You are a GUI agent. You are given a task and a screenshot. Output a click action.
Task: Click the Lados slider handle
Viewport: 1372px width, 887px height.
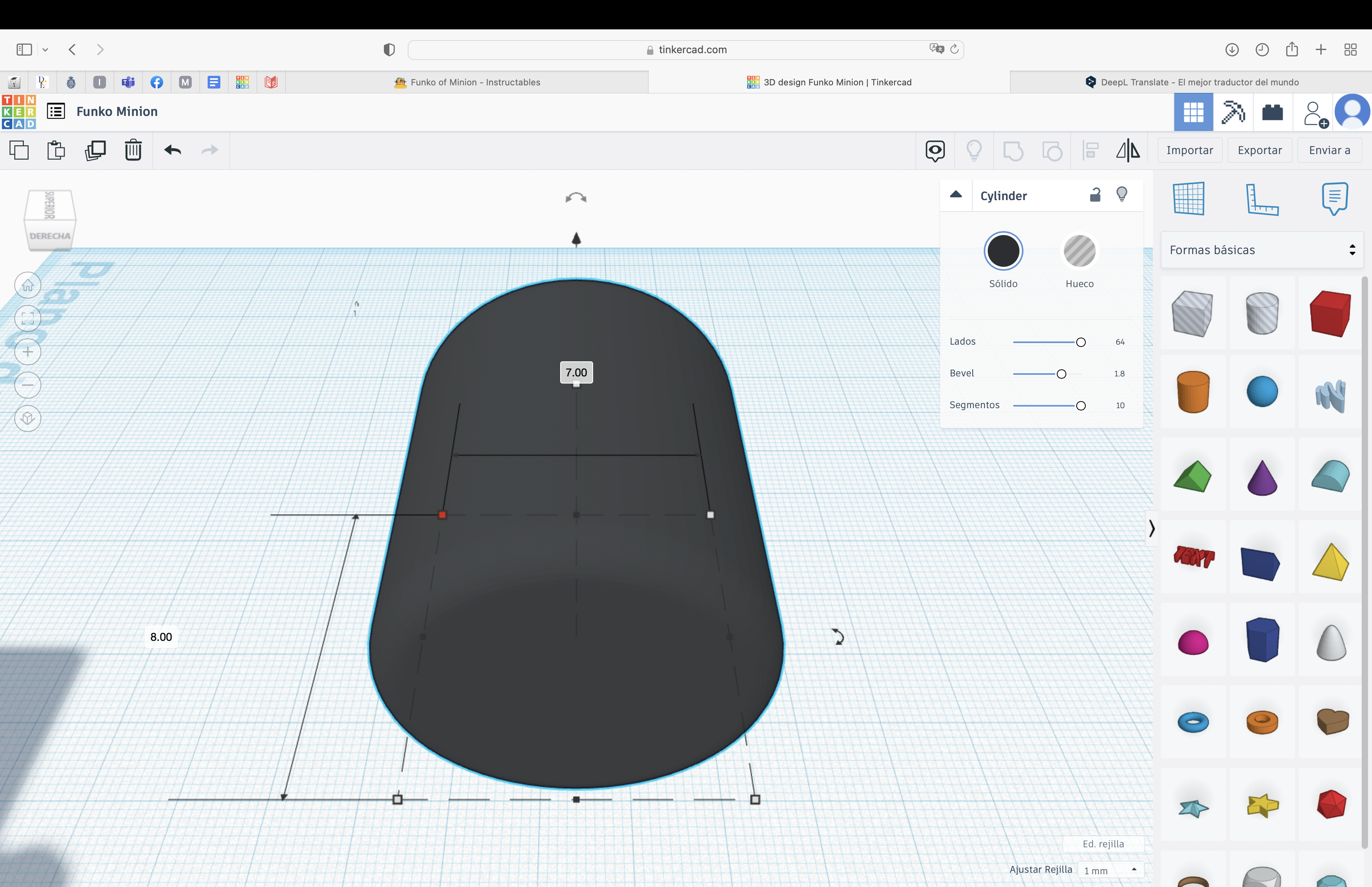click(1081, 342)
